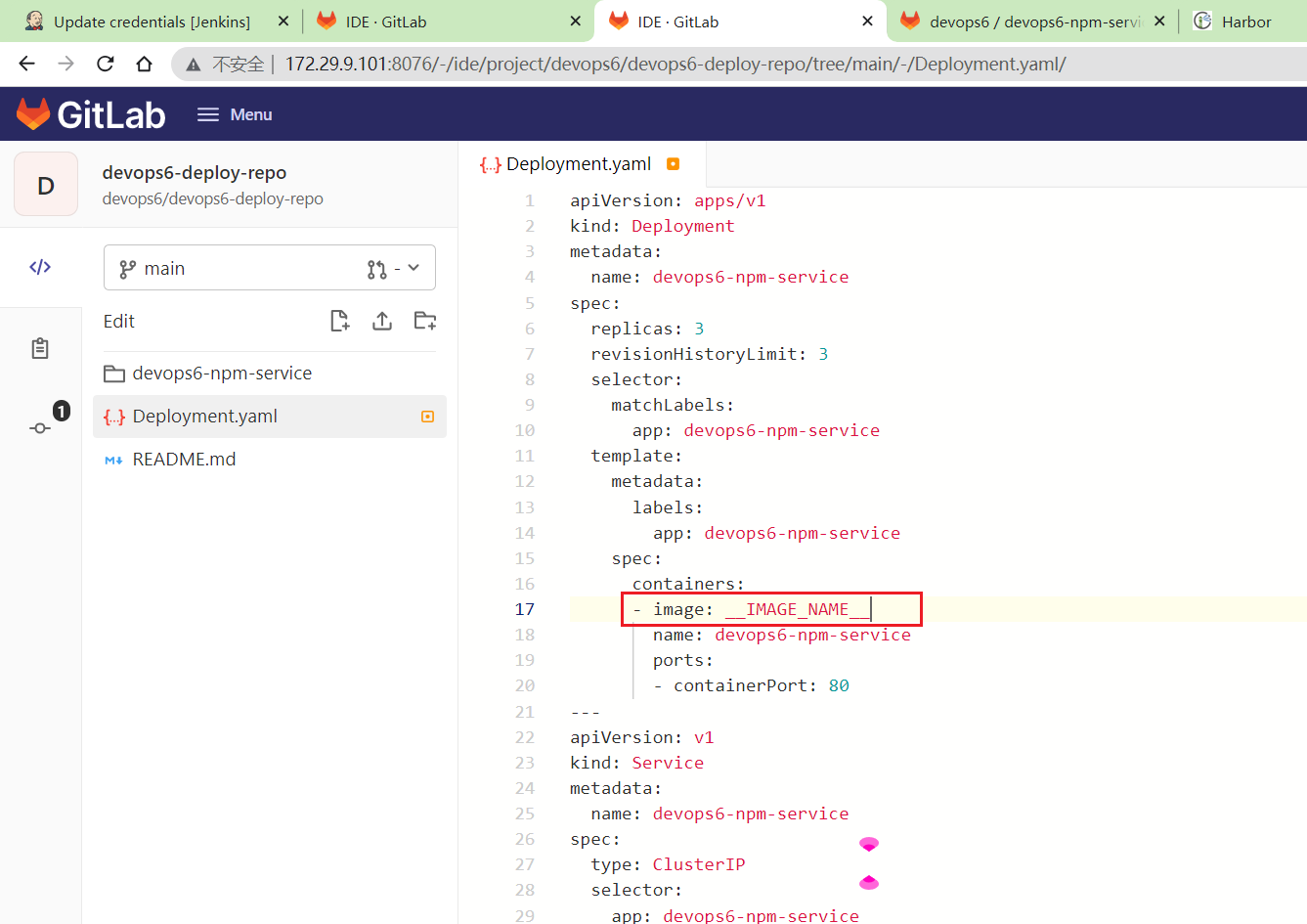Screen dimensions: 1307x924
Task: Click 'revisionHistoryLimit: 3' line
Action: 709,354
